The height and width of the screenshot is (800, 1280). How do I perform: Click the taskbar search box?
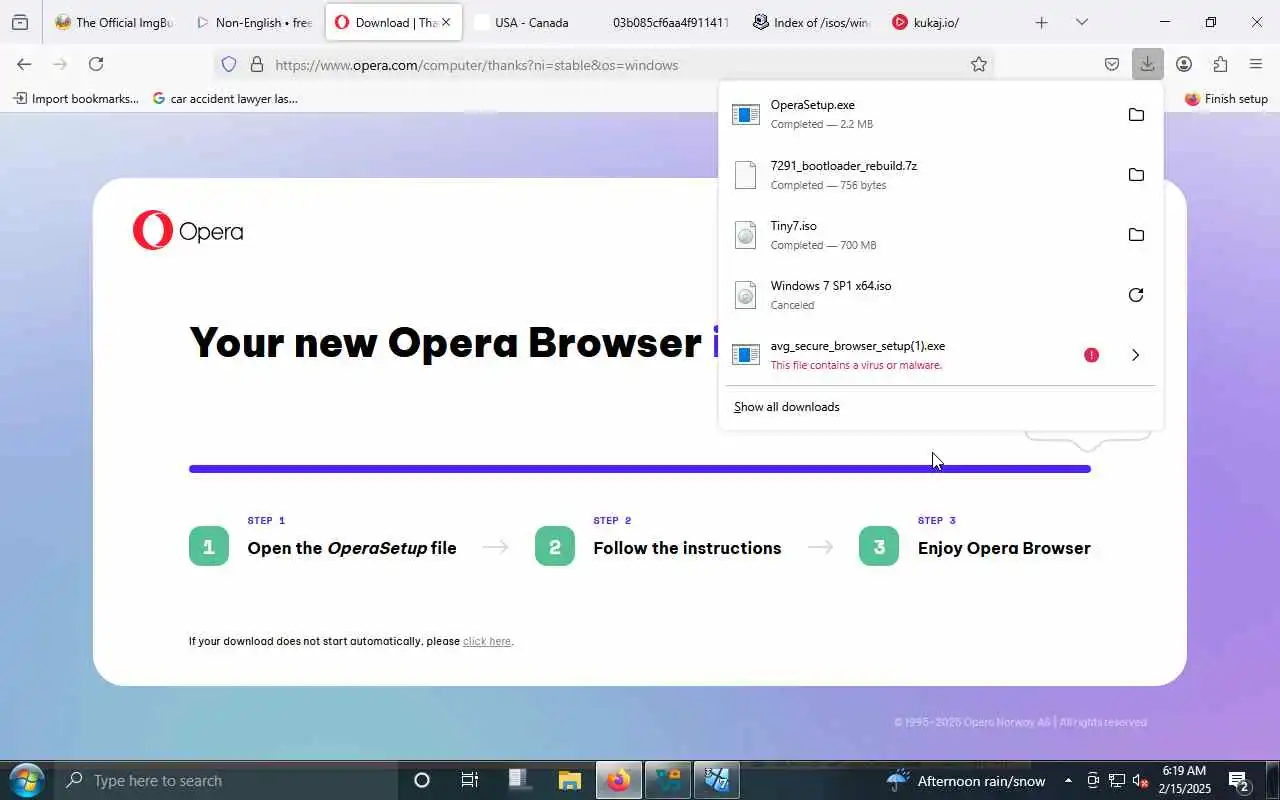coord(226,780)
